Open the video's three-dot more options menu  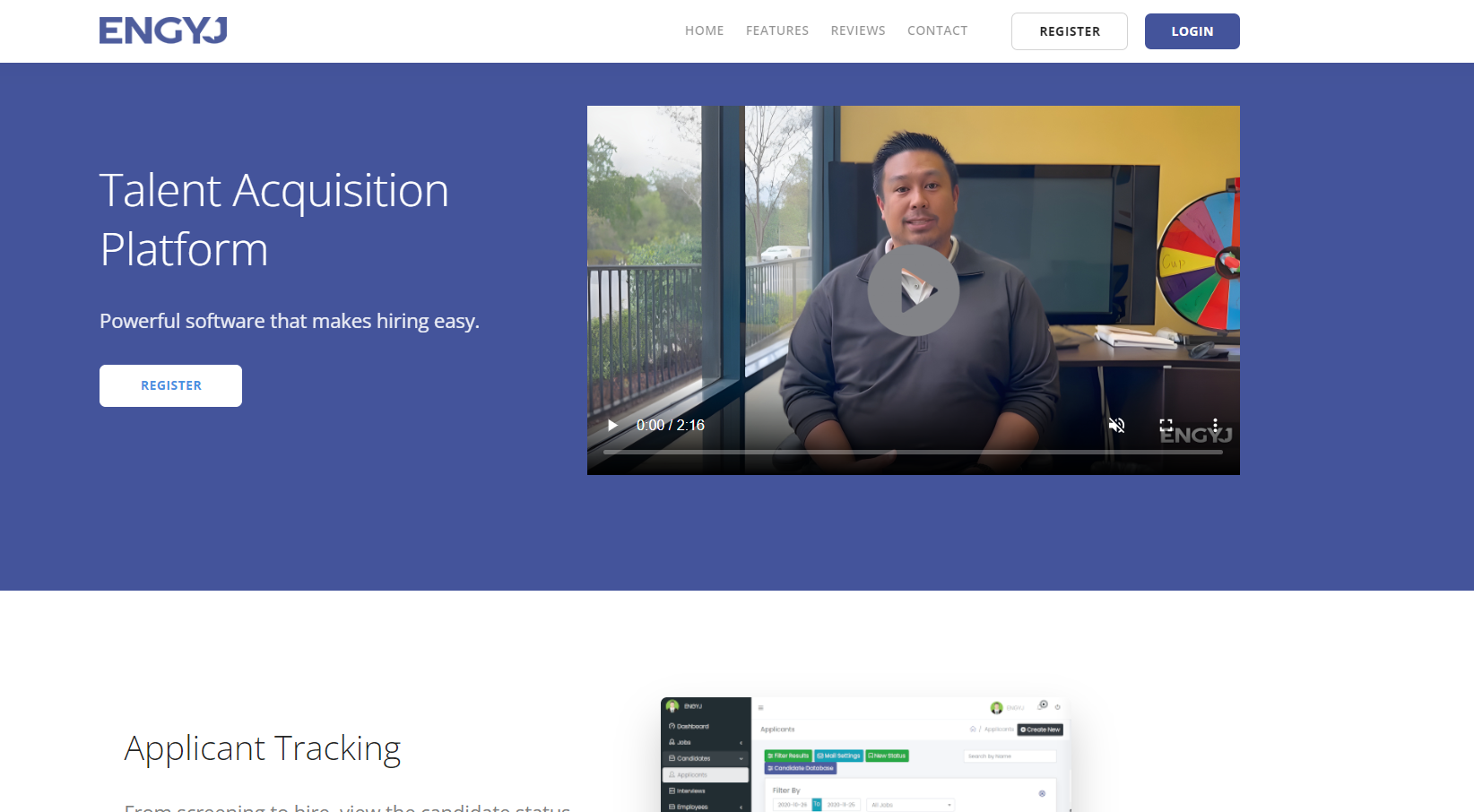pyautogui.click(x=1215, y=425)
